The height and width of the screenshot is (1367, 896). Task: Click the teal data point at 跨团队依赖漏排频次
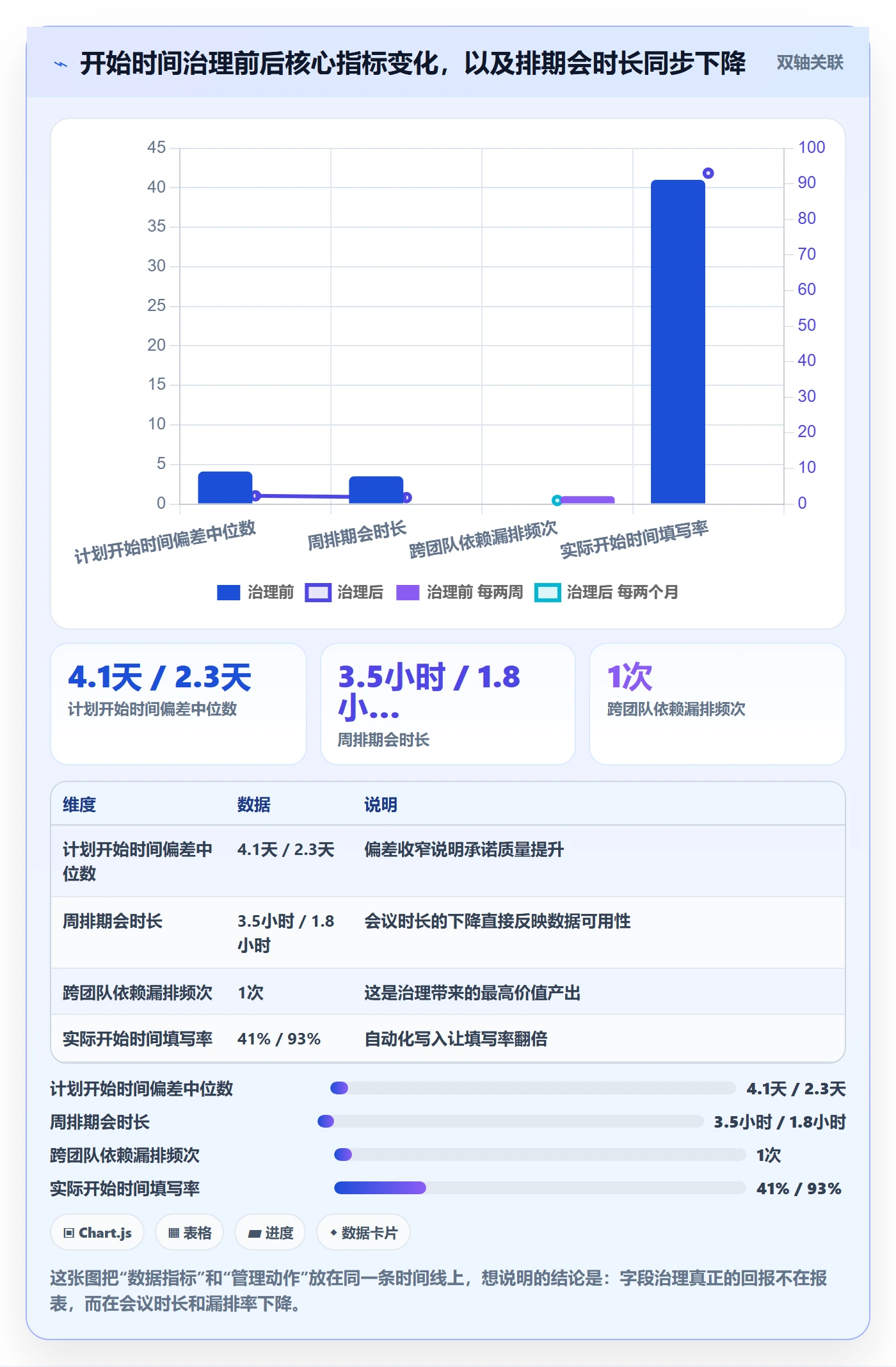point(557,500)
